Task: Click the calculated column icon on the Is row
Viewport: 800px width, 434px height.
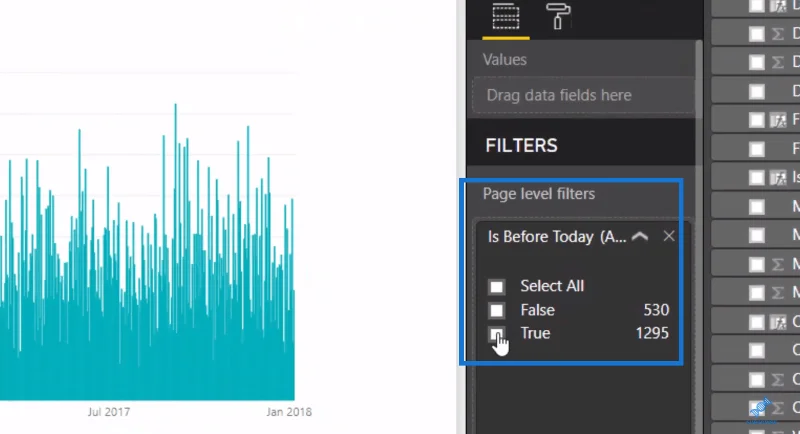Action: coord(778,177)
